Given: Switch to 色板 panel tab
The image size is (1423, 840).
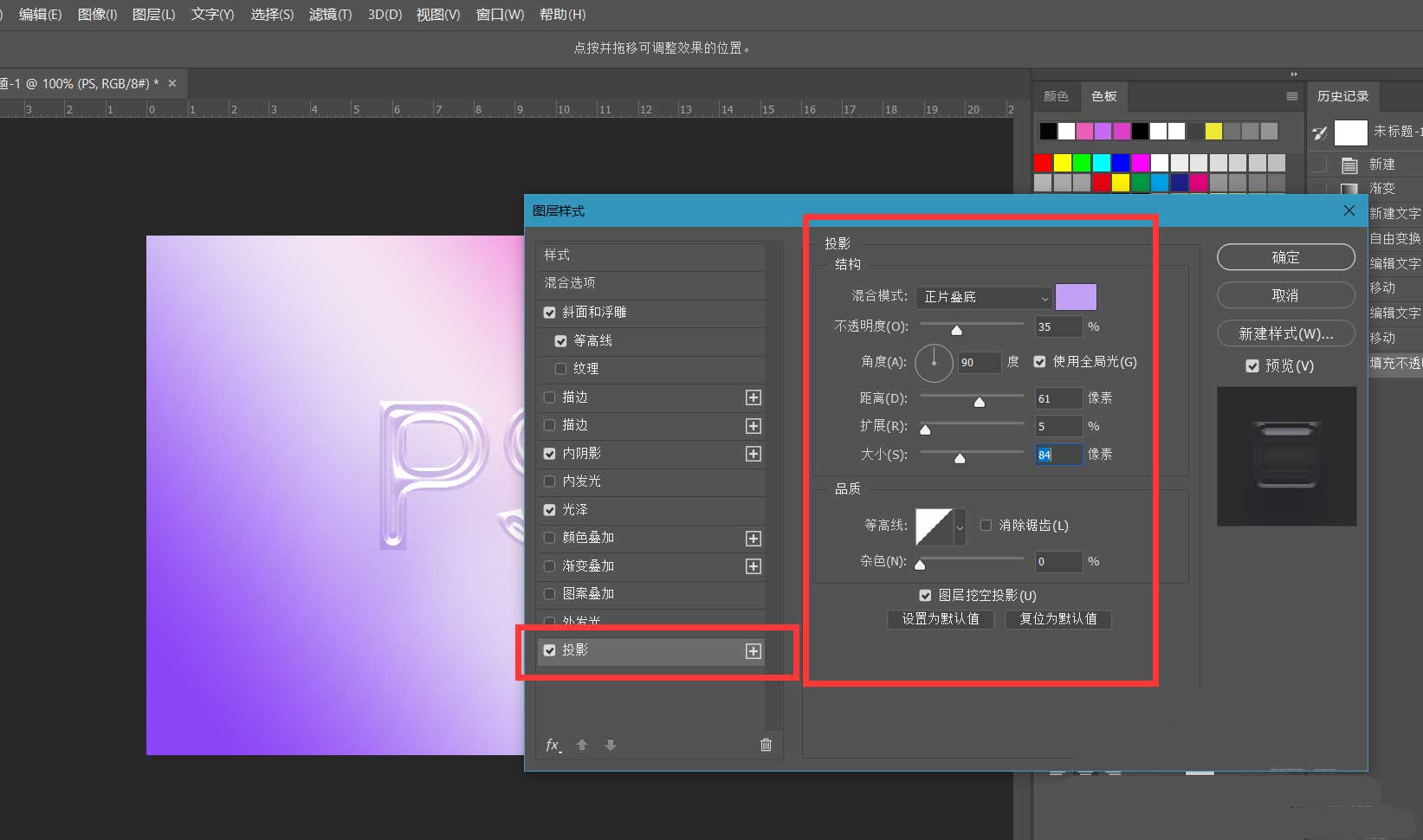Looking at the screenshot, I should (1103, 96).
